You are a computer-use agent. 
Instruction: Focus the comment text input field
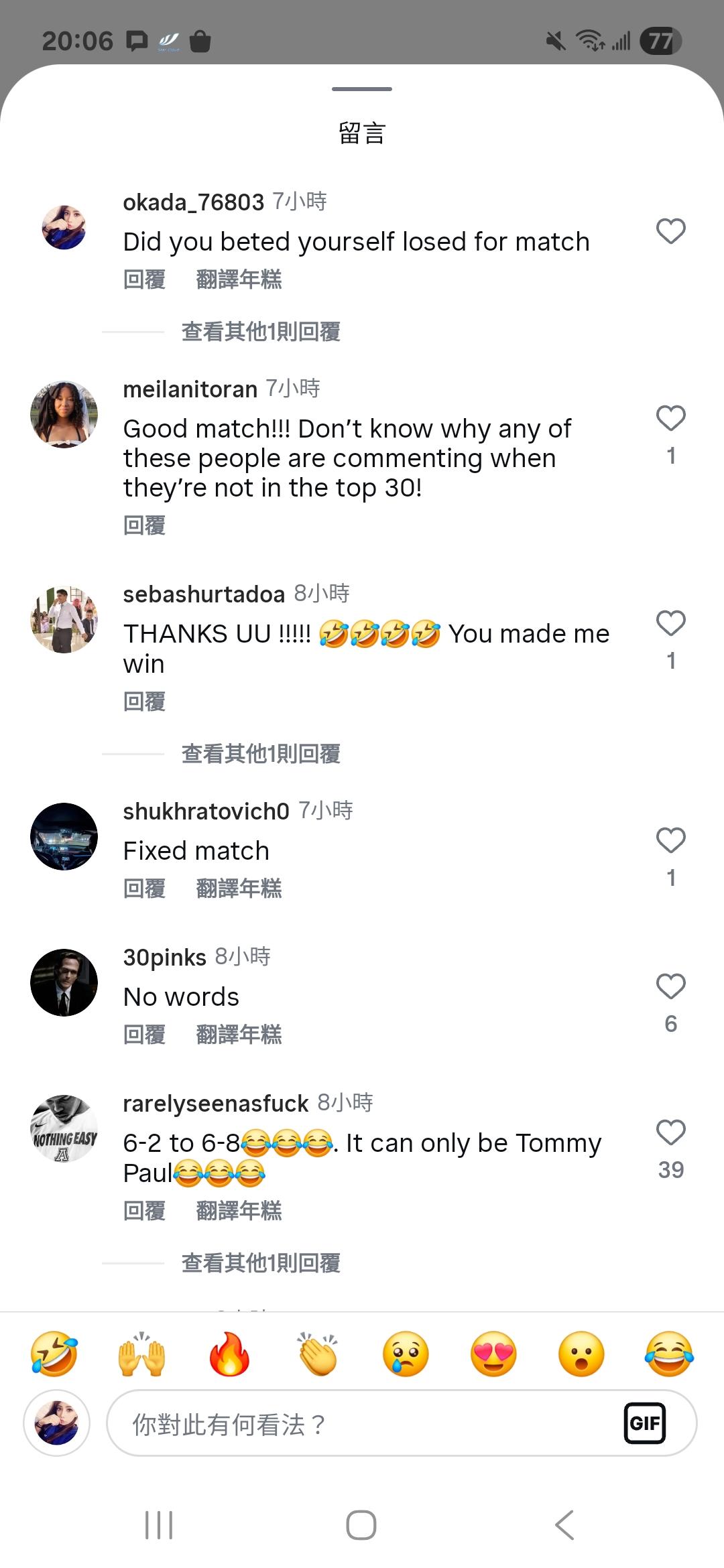click(x=362, y=1423)
